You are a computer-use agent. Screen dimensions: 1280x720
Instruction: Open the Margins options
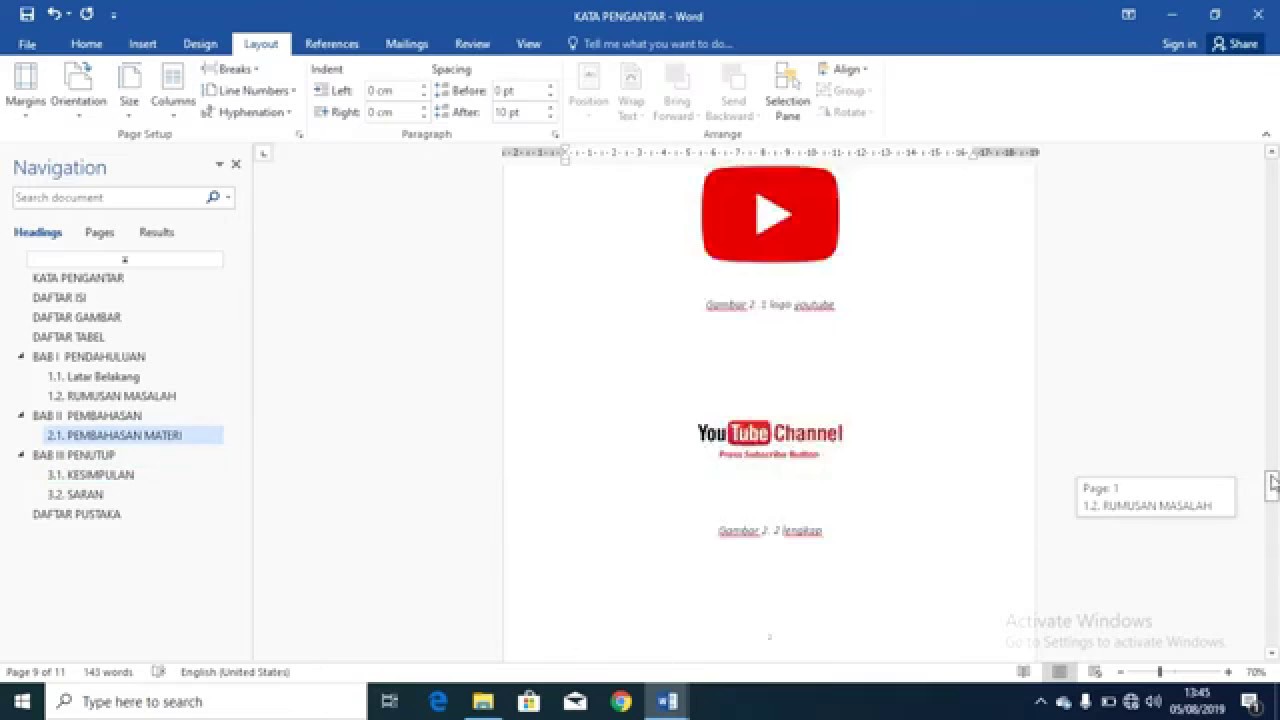[x=26, y=90]
